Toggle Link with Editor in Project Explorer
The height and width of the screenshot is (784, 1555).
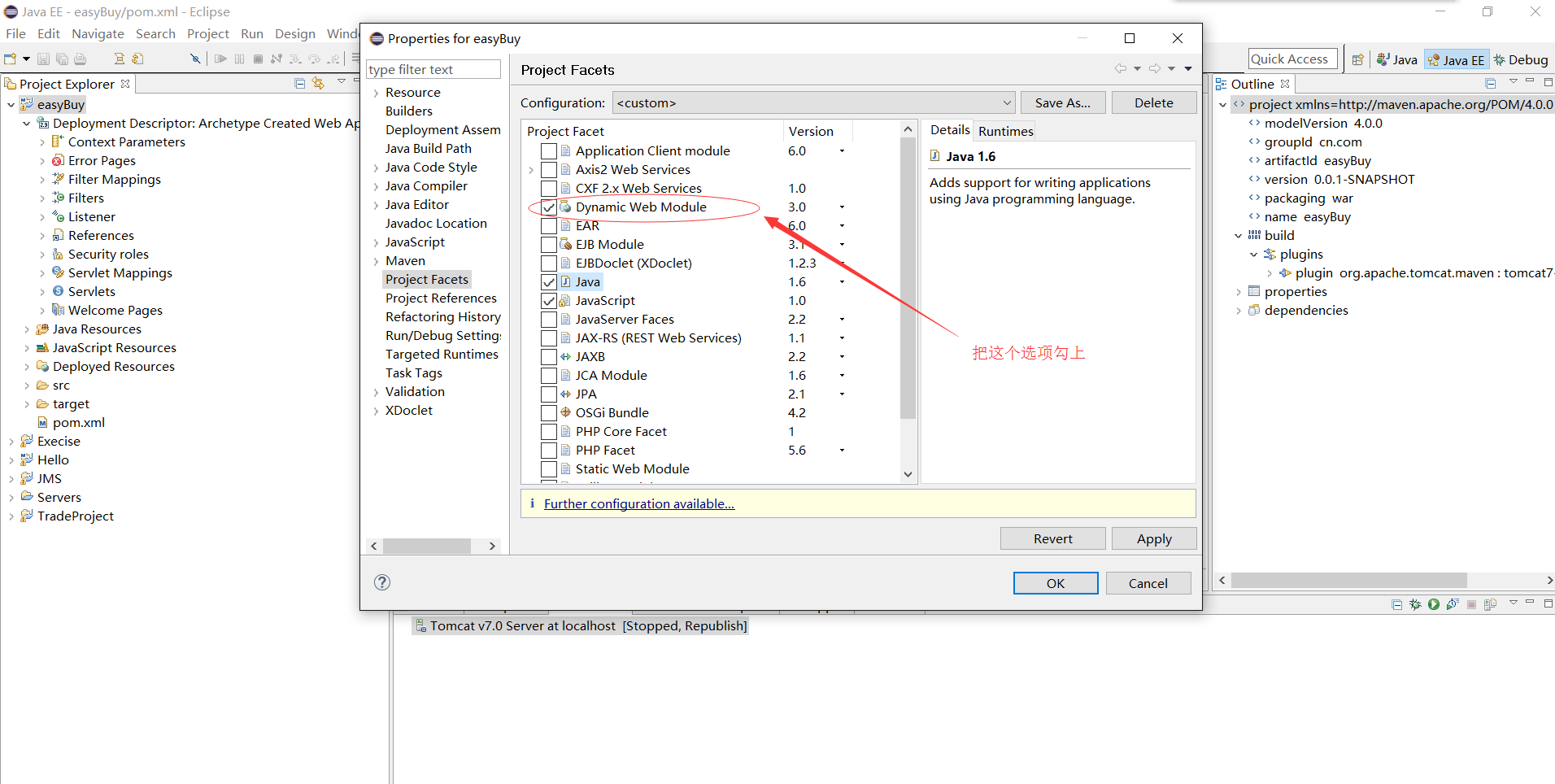coord(318,83)
